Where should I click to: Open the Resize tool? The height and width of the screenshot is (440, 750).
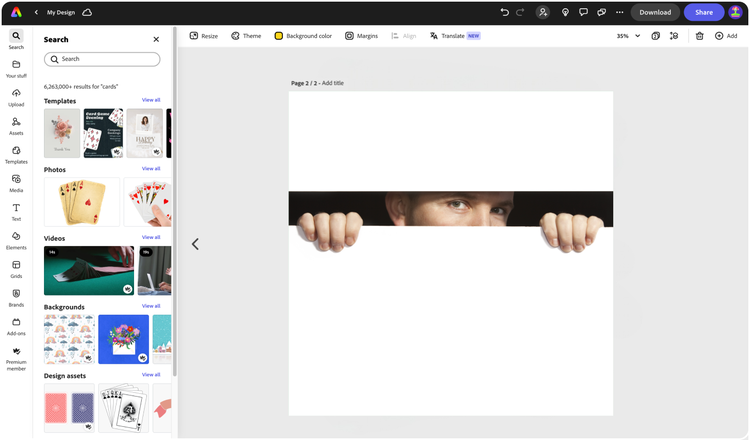[x=204, y=36]
